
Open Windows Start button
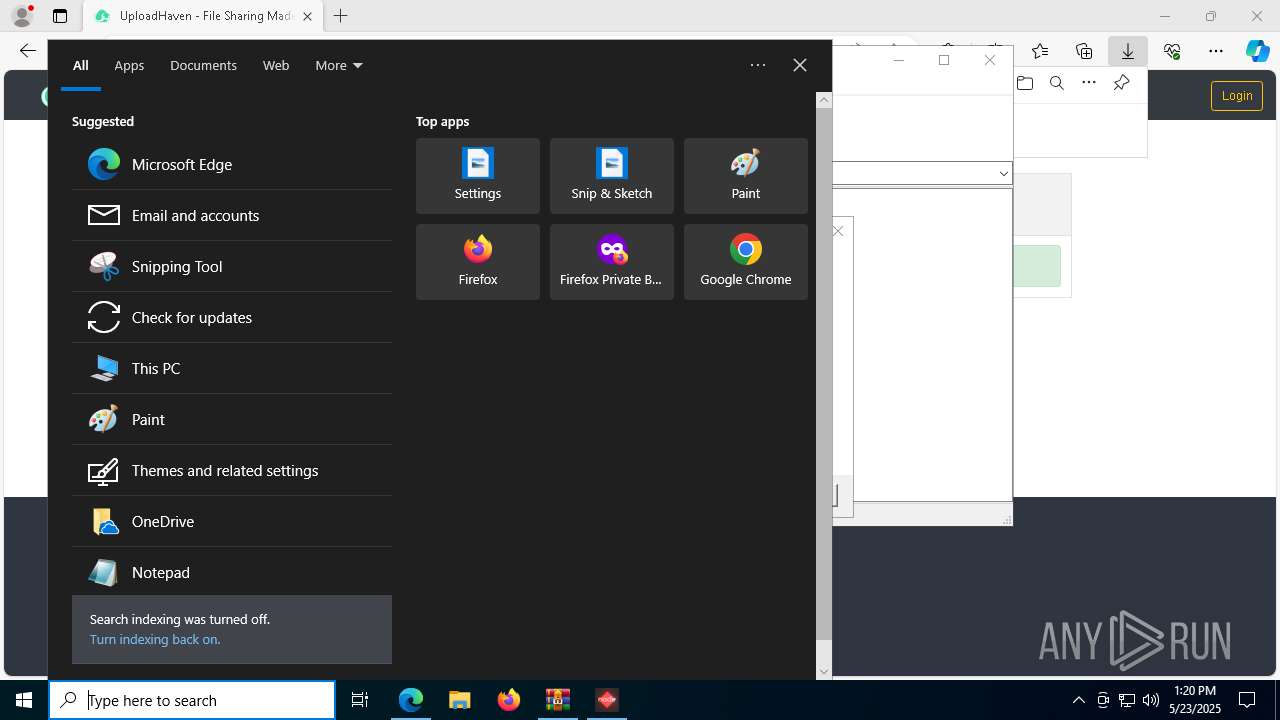coord(24,700)
